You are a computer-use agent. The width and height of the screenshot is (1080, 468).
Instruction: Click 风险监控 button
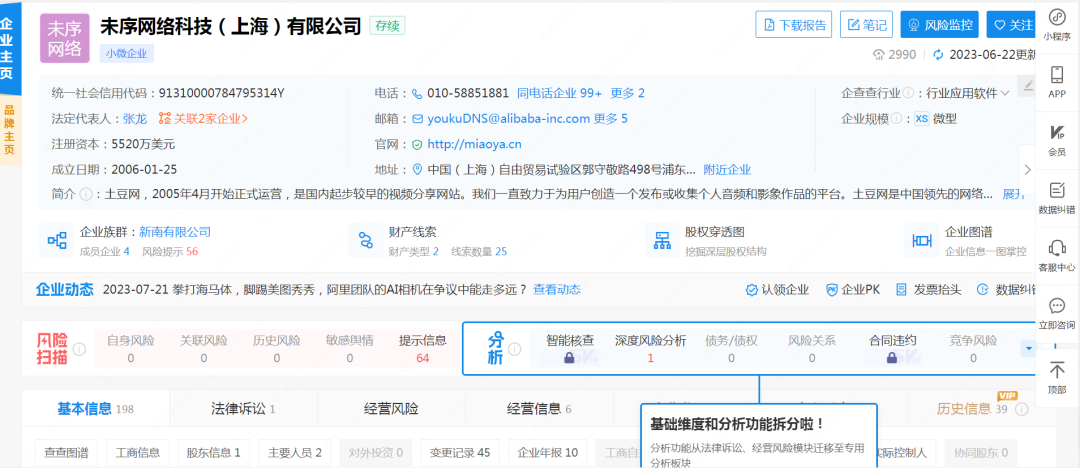[x=939, y=25]
